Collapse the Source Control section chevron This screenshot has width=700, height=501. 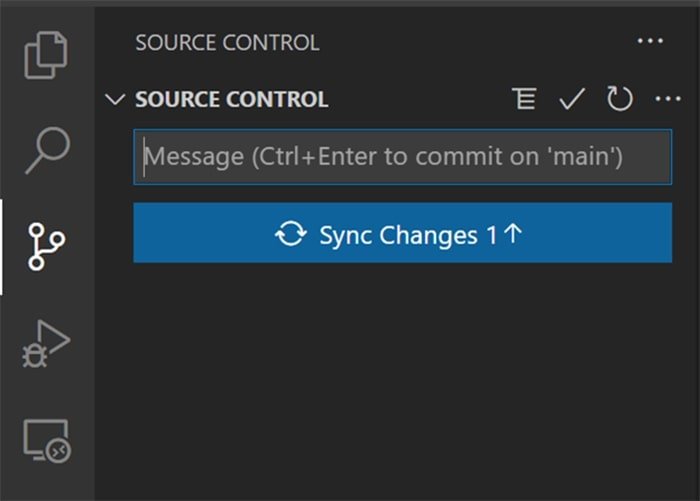pos(116,99)
